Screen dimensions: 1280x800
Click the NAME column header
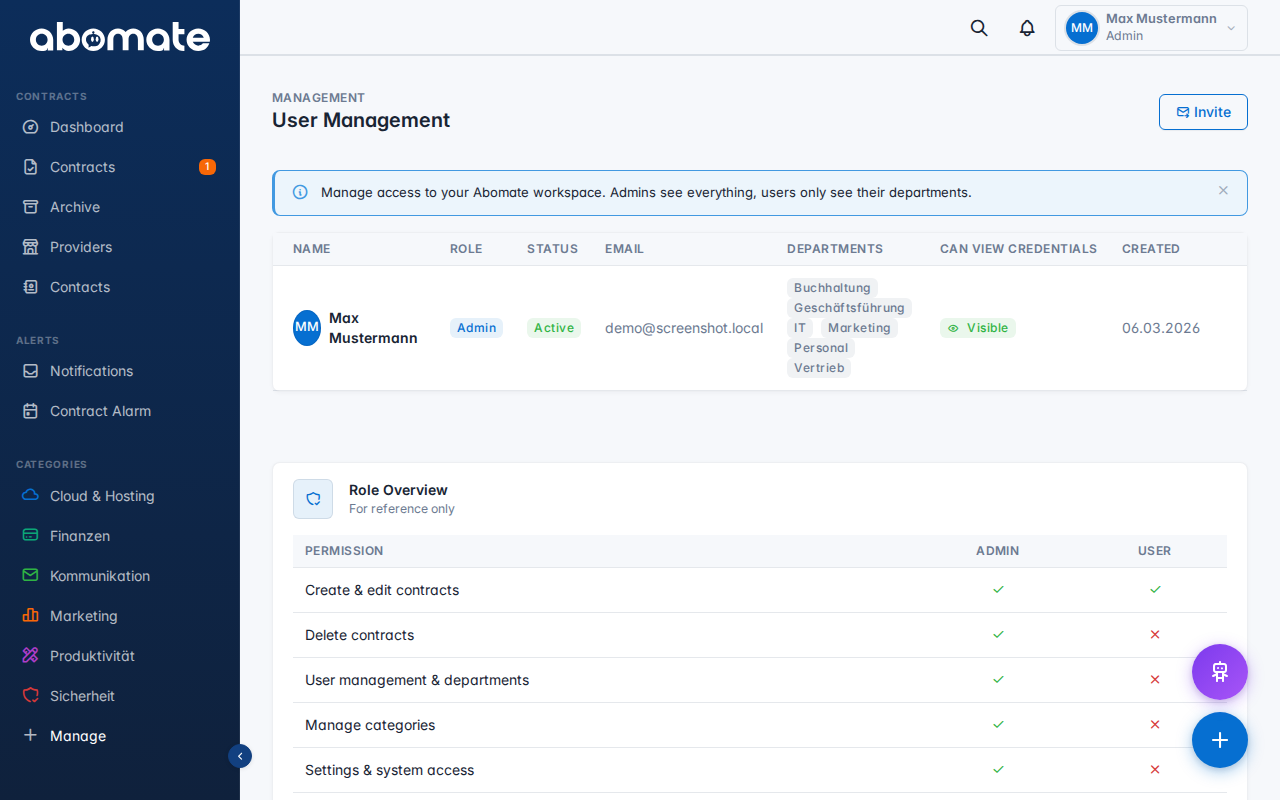pos(312,249)
